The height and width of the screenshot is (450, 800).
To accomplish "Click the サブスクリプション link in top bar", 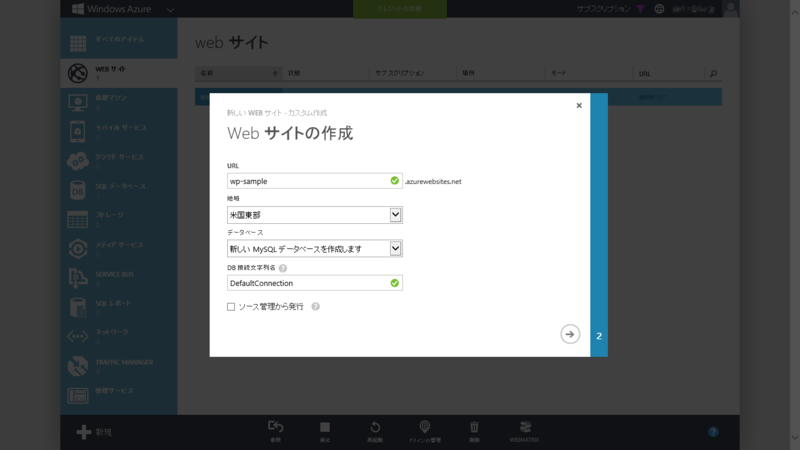I will (604, 9).
